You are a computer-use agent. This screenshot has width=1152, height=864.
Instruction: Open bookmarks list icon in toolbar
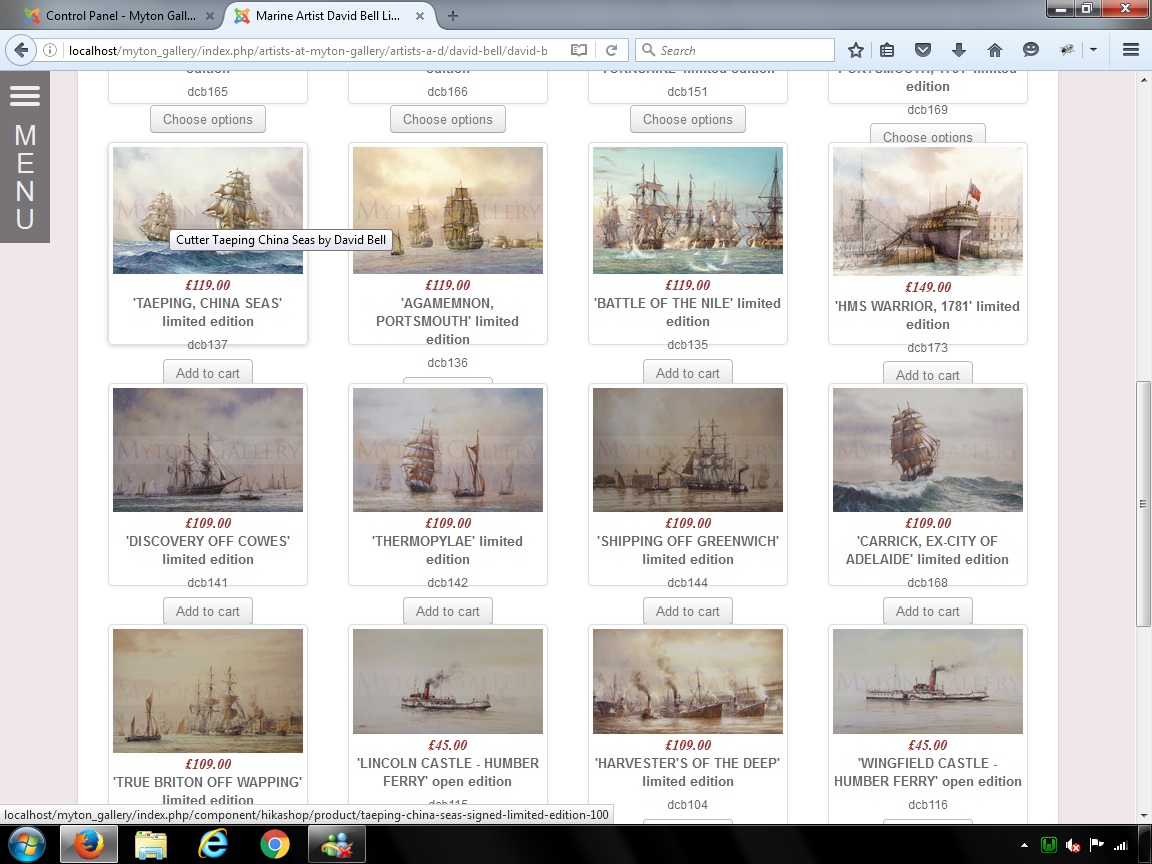coord(887,50)
